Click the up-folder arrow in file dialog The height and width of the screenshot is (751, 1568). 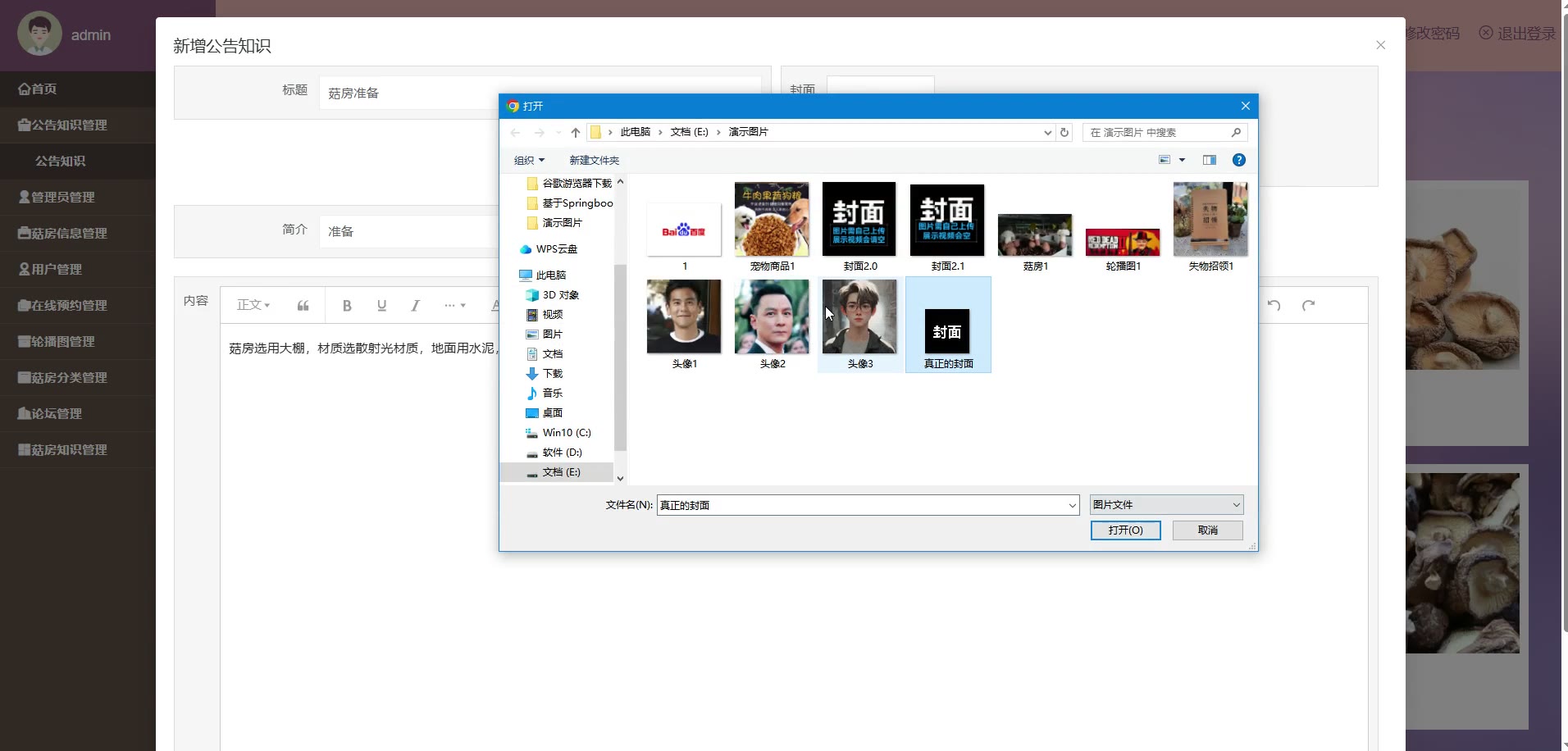point(576,132)
